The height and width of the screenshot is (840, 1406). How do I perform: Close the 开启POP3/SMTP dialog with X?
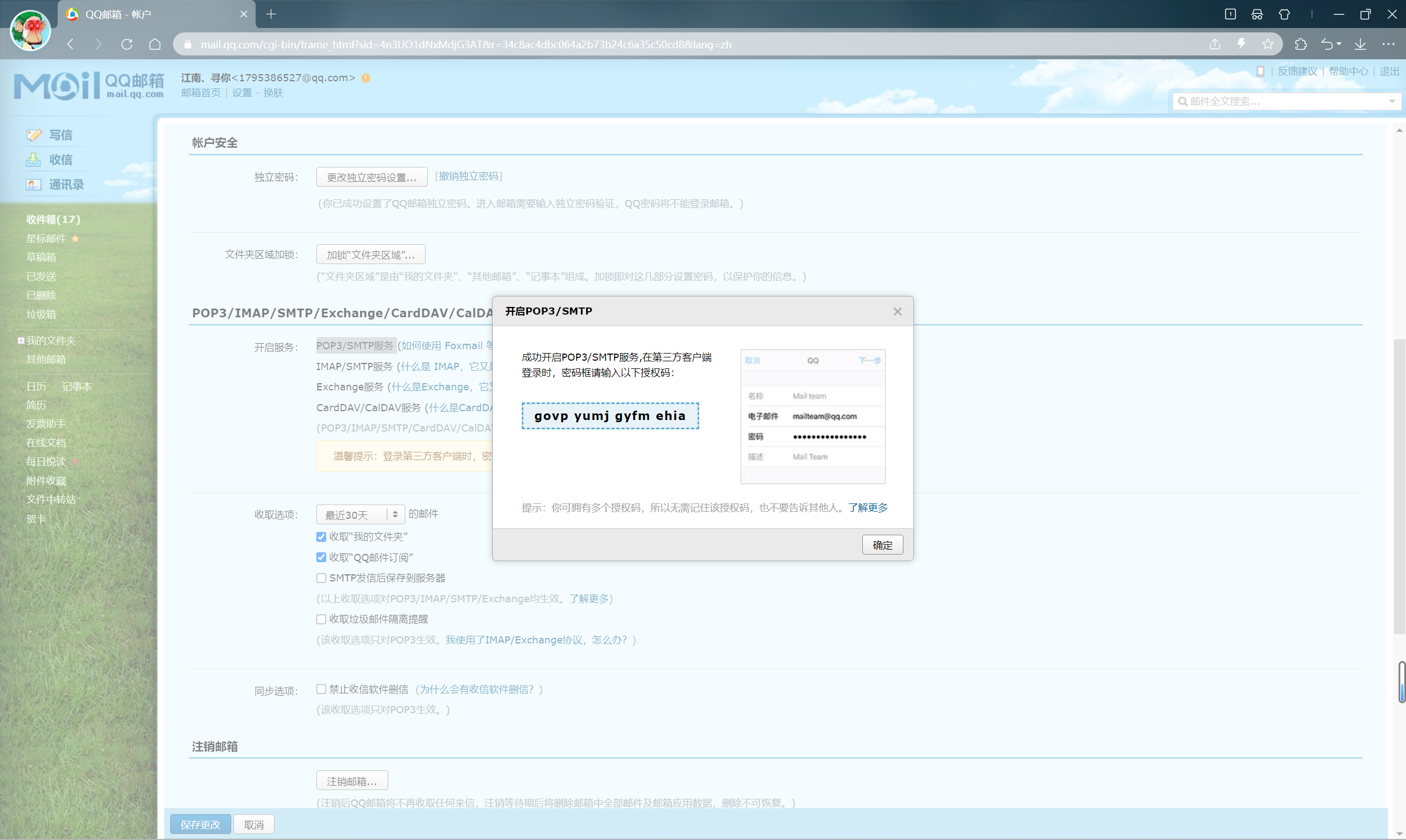[x=897, y=312]
